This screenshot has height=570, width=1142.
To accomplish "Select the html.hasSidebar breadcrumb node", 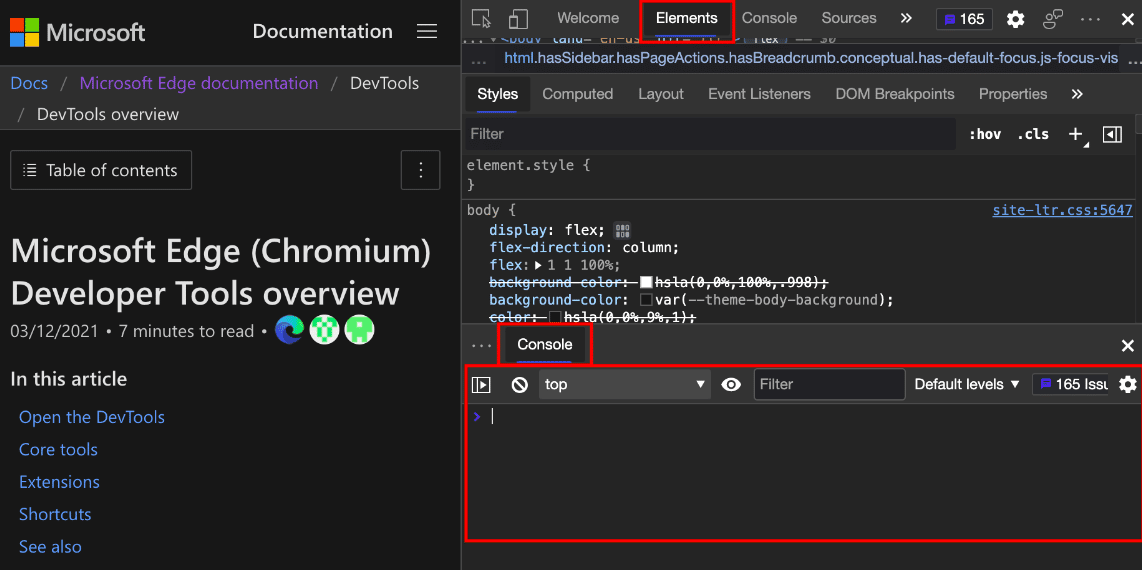I will pyautogui.click(x=810, y=58).
